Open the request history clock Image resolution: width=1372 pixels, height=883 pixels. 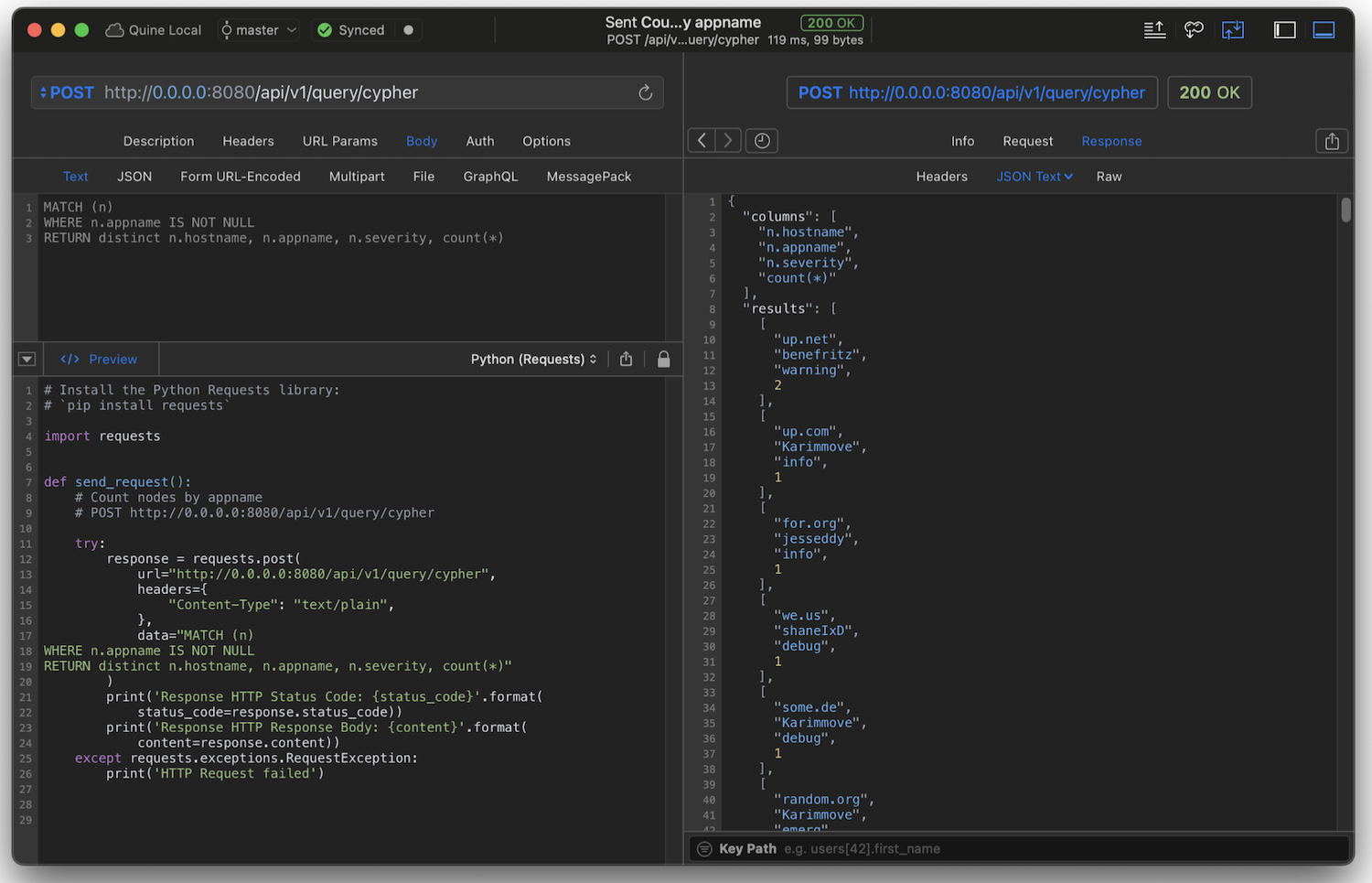click(761, 140)
